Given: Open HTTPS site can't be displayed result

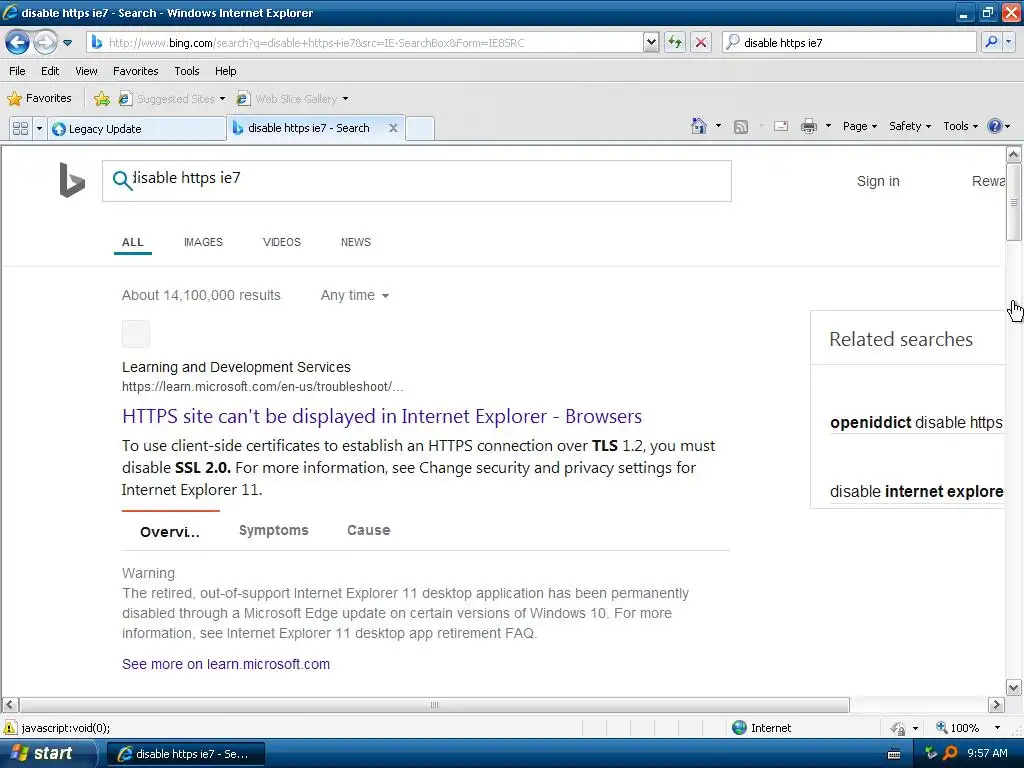Looking at the screenshot, I should (x=382, y=417).
